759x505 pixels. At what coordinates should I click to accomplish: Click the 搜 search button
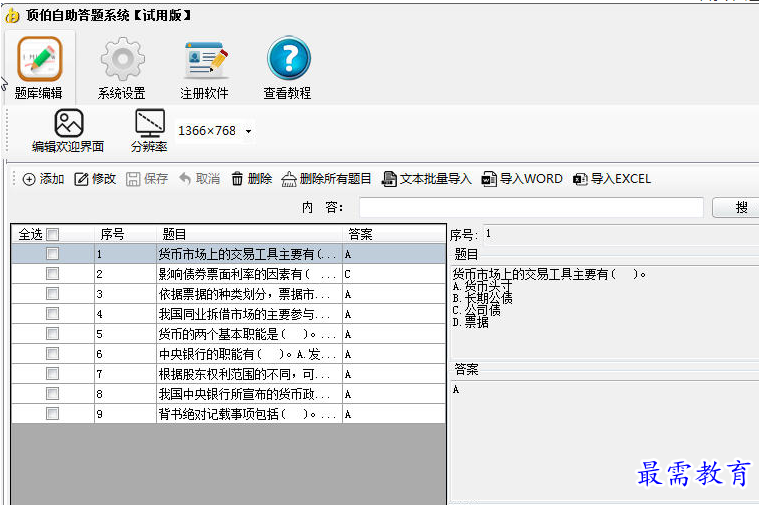click(x=736, y=208)
